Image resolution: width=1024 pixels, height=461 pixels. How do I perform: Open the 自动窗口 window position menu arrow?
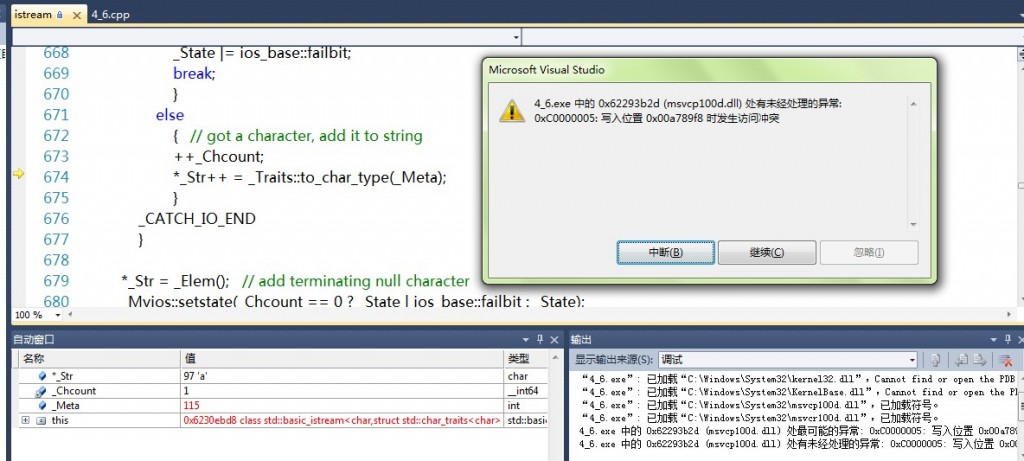(x=526, y=340)
